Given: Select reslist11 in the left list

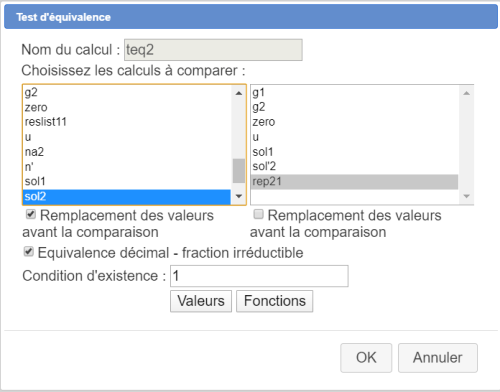Looking at the screenshot, I should click(127, 122).
